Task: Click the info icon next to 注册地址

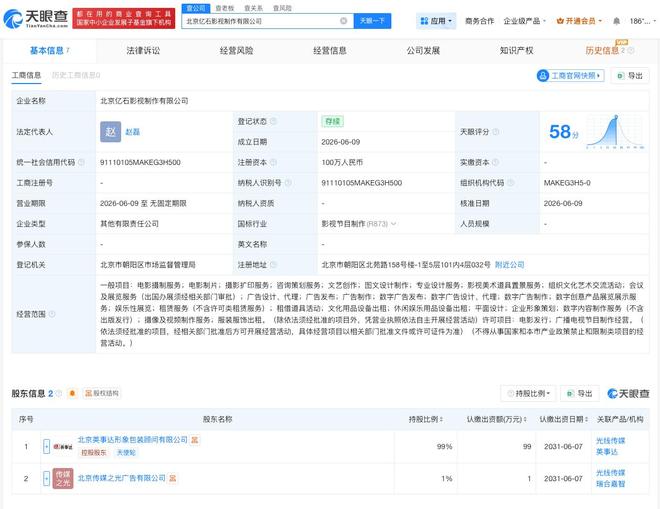Action: [x=273, y=265]
